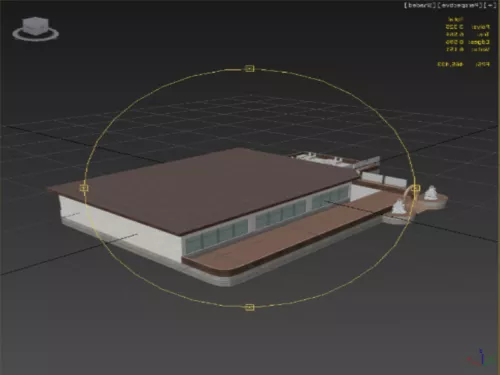Click the bottom handle of the orbit gizmo
Screen dimensions: 500x375
(x=250, y=307)
